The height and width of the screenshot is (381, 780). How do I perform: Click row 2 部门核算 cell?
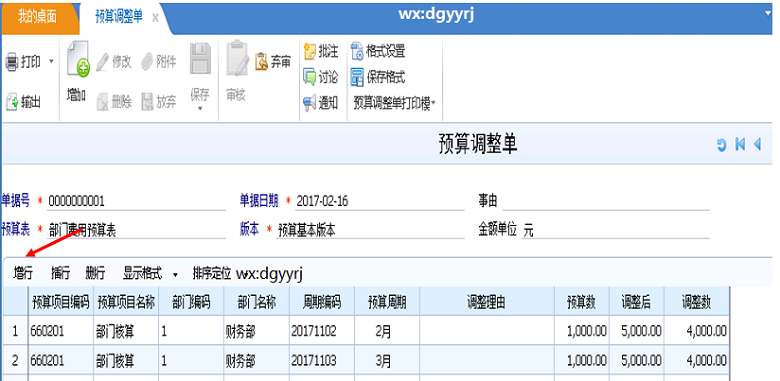click(x=126, y=361)
